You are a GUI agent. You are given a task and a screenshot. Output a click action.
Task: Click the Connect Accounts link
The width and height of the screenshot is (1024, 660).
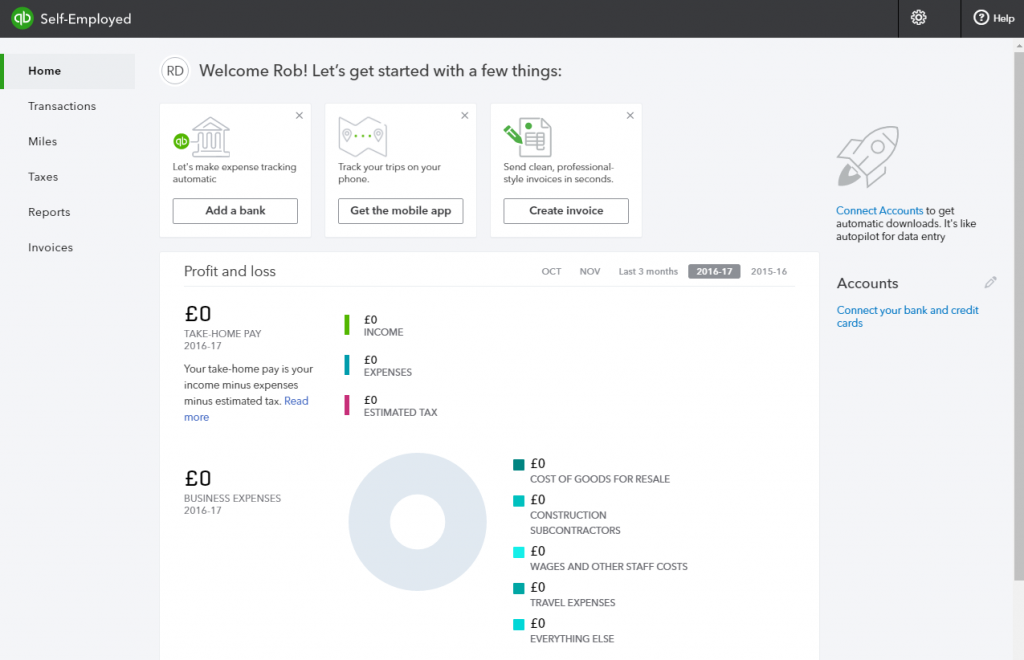coord(880,211)
